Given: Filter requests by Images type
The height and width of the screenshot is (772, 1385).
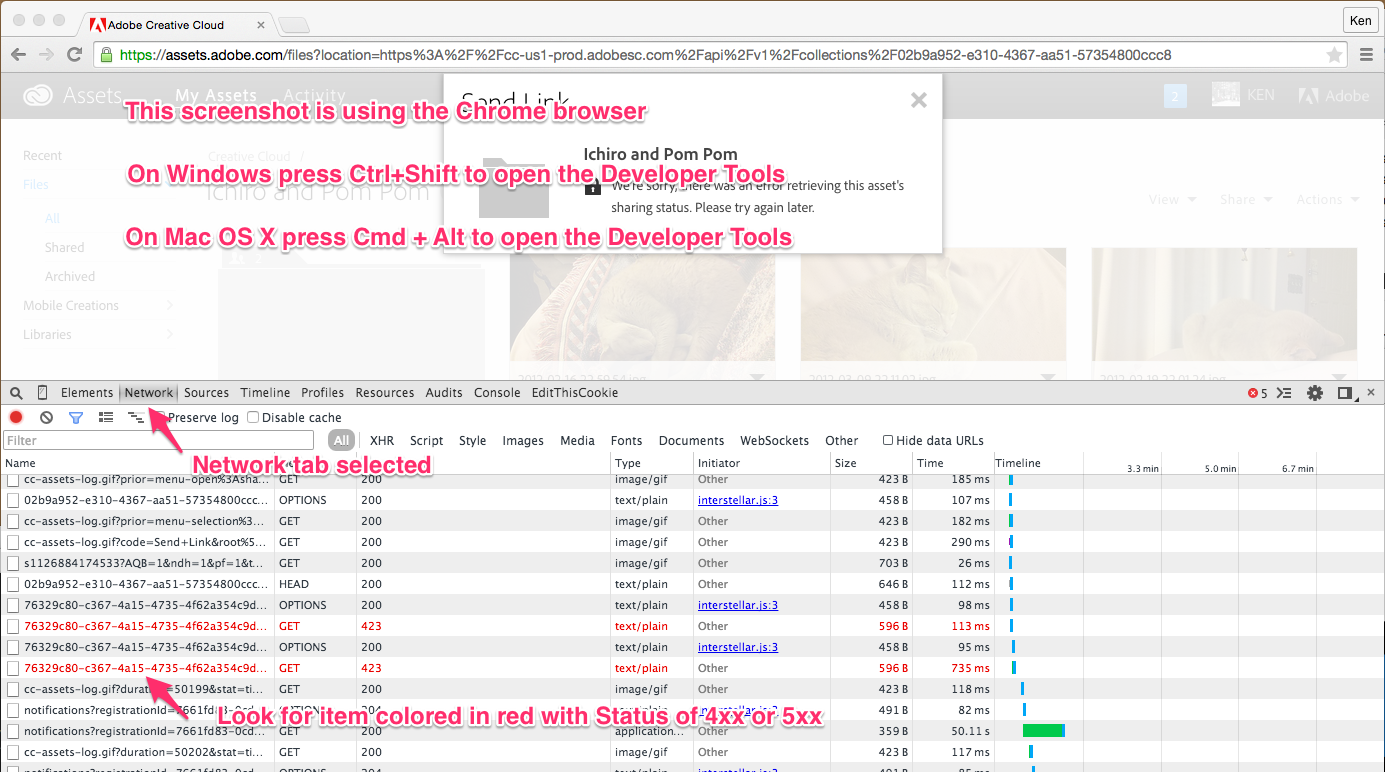Looking at the screenshot, I should (523, 440).
